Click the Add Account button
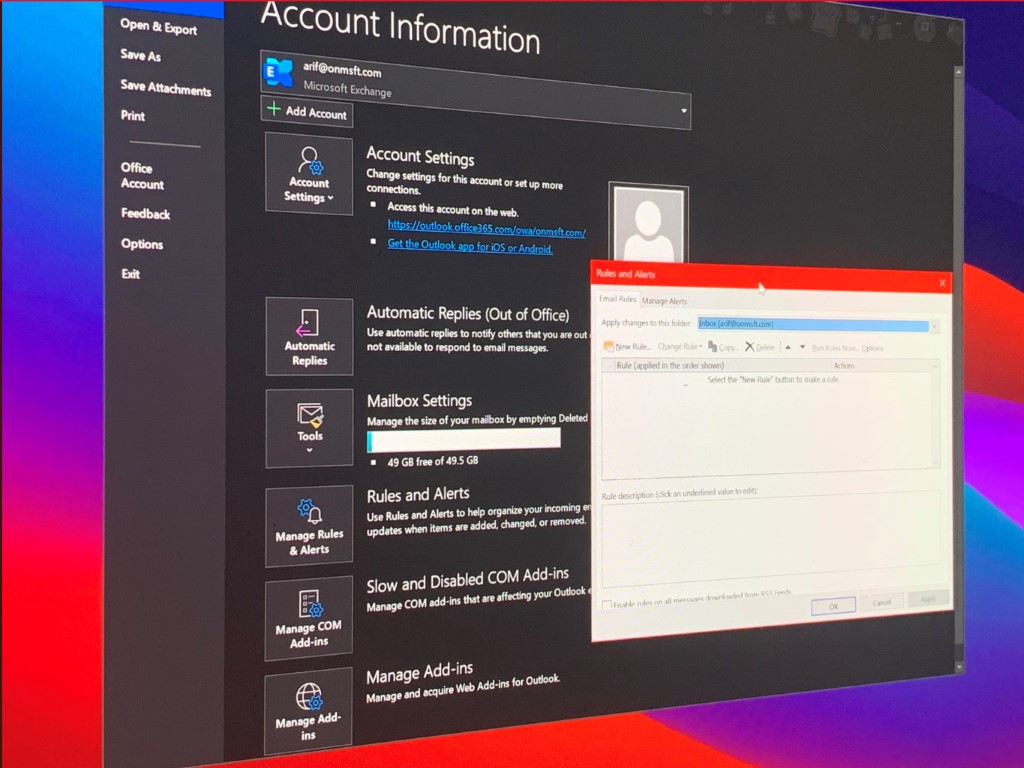Screen dimensions: 1024x768 (307, 112)
